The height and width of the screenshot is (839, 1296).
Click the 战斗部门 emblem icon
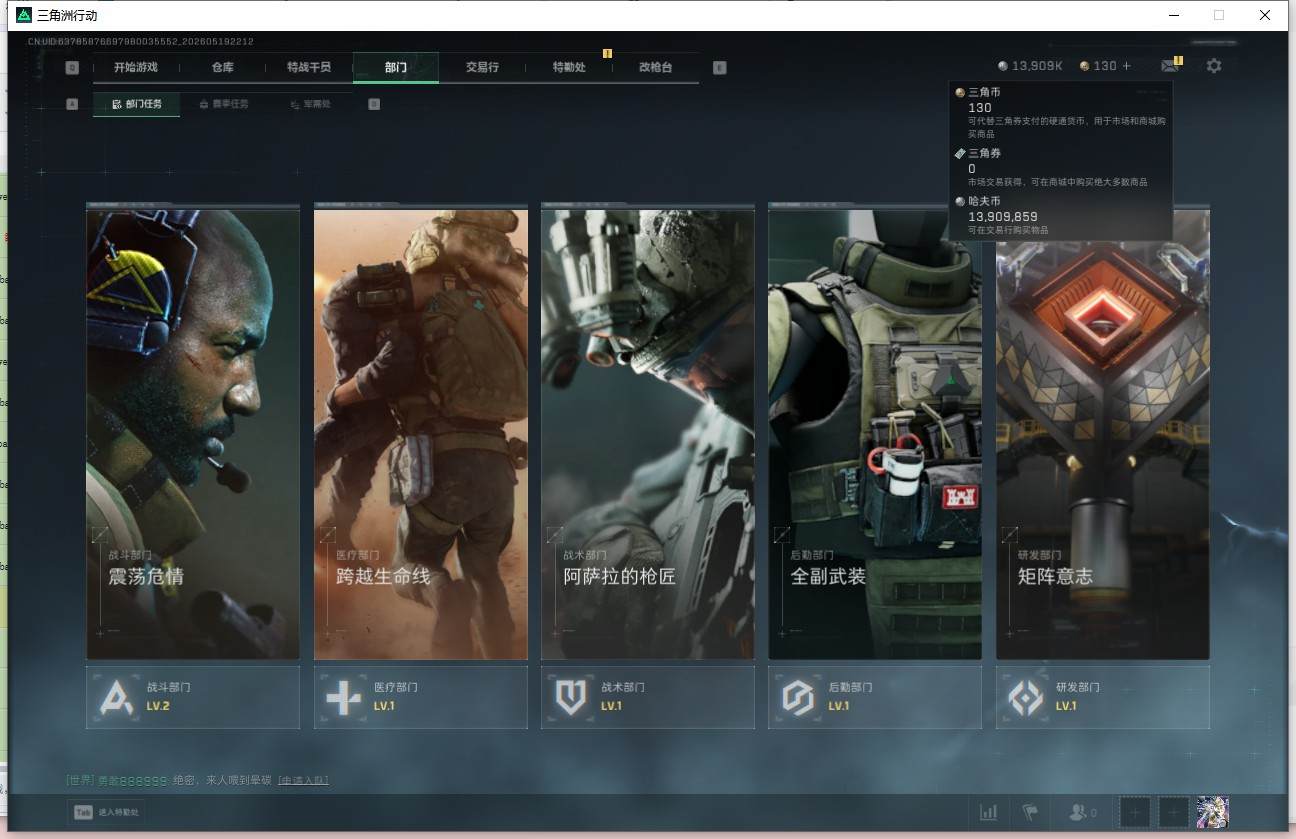tap(116, 697)
